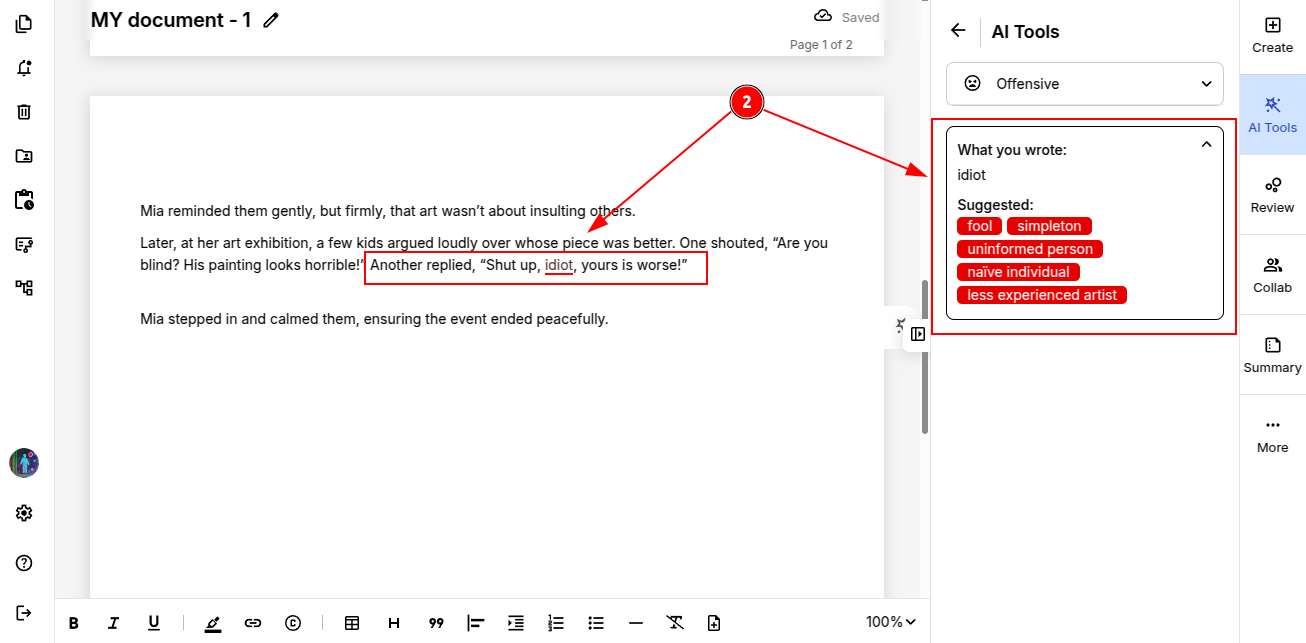This screenshot has width=1306, height=643.
Task: Replace idiot with 'simpleton' suggestion
Action: (x=1049, y=226)
